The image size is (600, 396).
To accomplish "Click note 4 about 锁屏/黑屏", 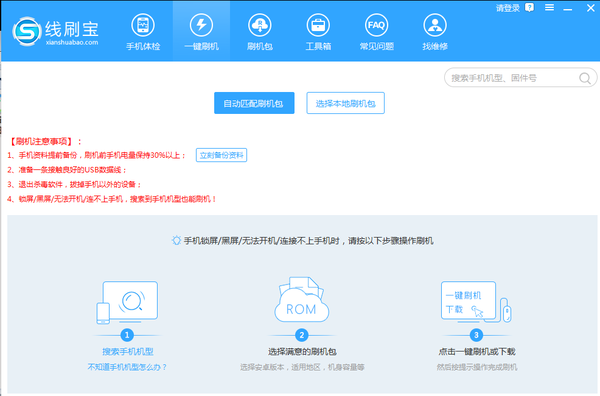I will [112, 199].
